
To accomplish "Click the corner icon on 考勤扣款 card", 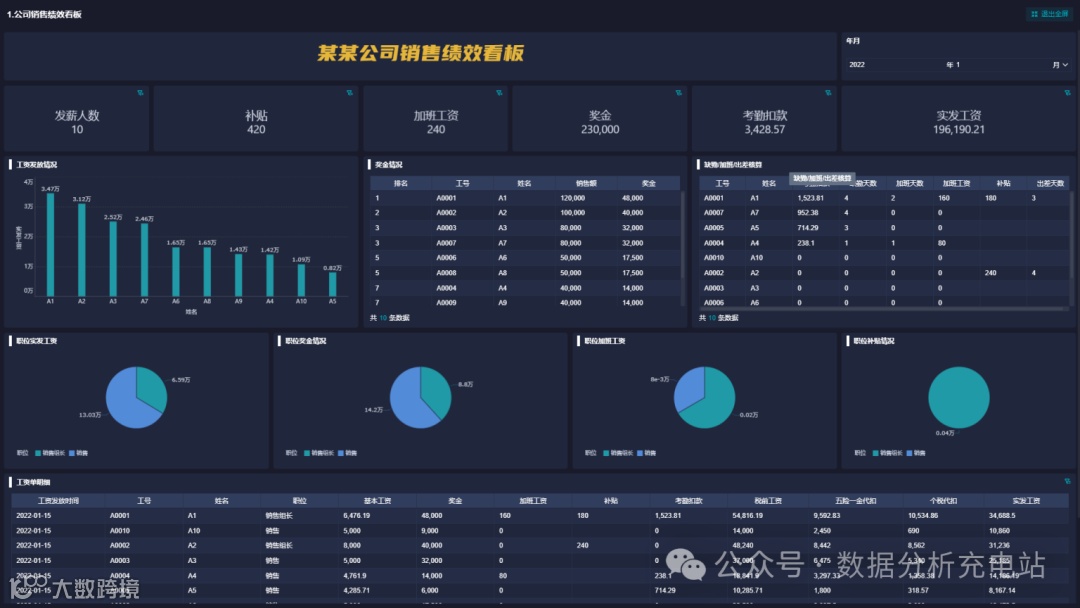I will 828,93.
